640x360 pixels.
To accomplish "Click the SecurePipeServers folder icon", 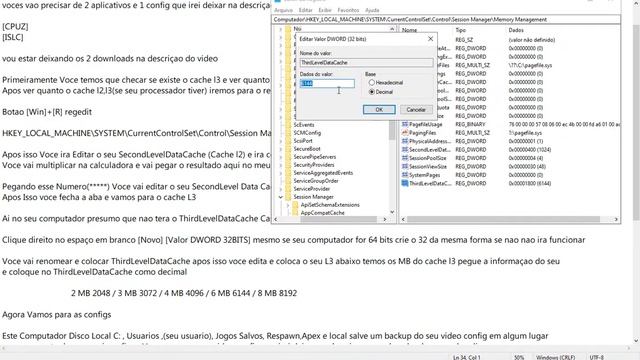I will point(288,157).
